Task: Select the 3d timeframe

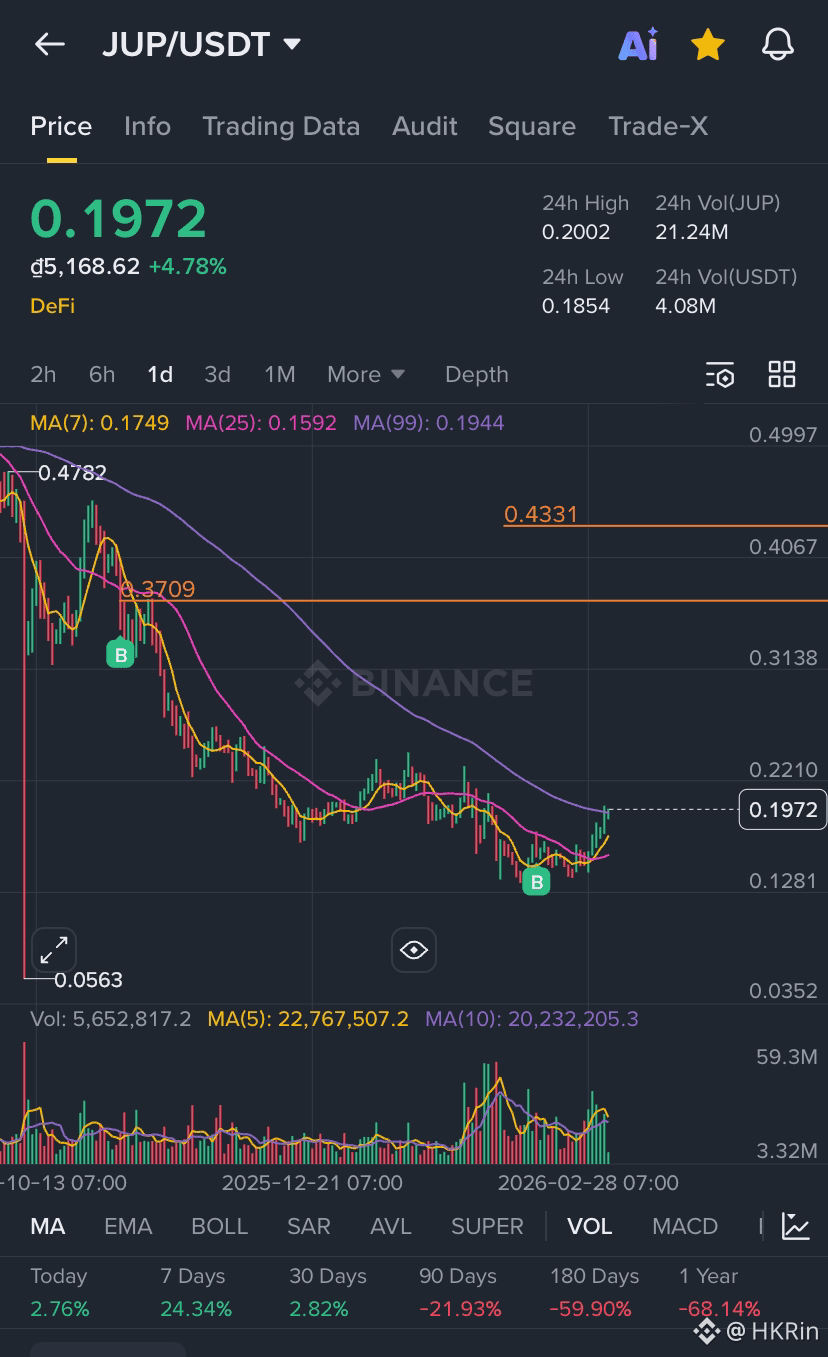Action: coord(217,374)
